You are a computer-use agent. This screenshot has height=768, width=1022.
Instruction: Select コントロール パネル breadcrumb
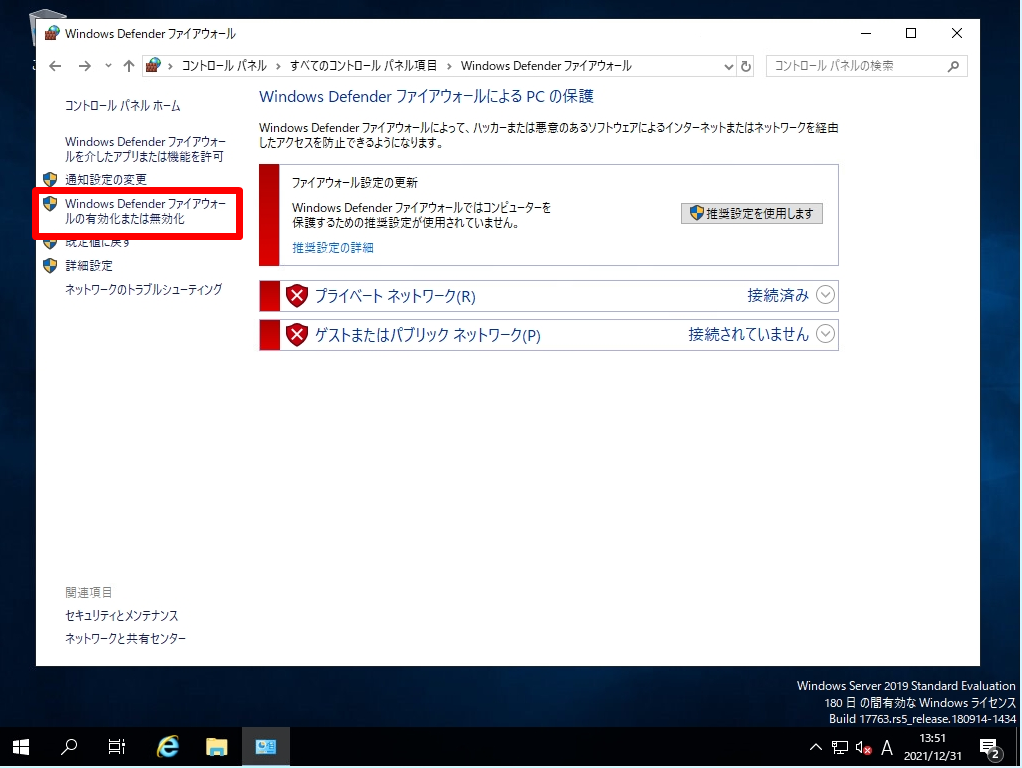(x=224, y=66)
